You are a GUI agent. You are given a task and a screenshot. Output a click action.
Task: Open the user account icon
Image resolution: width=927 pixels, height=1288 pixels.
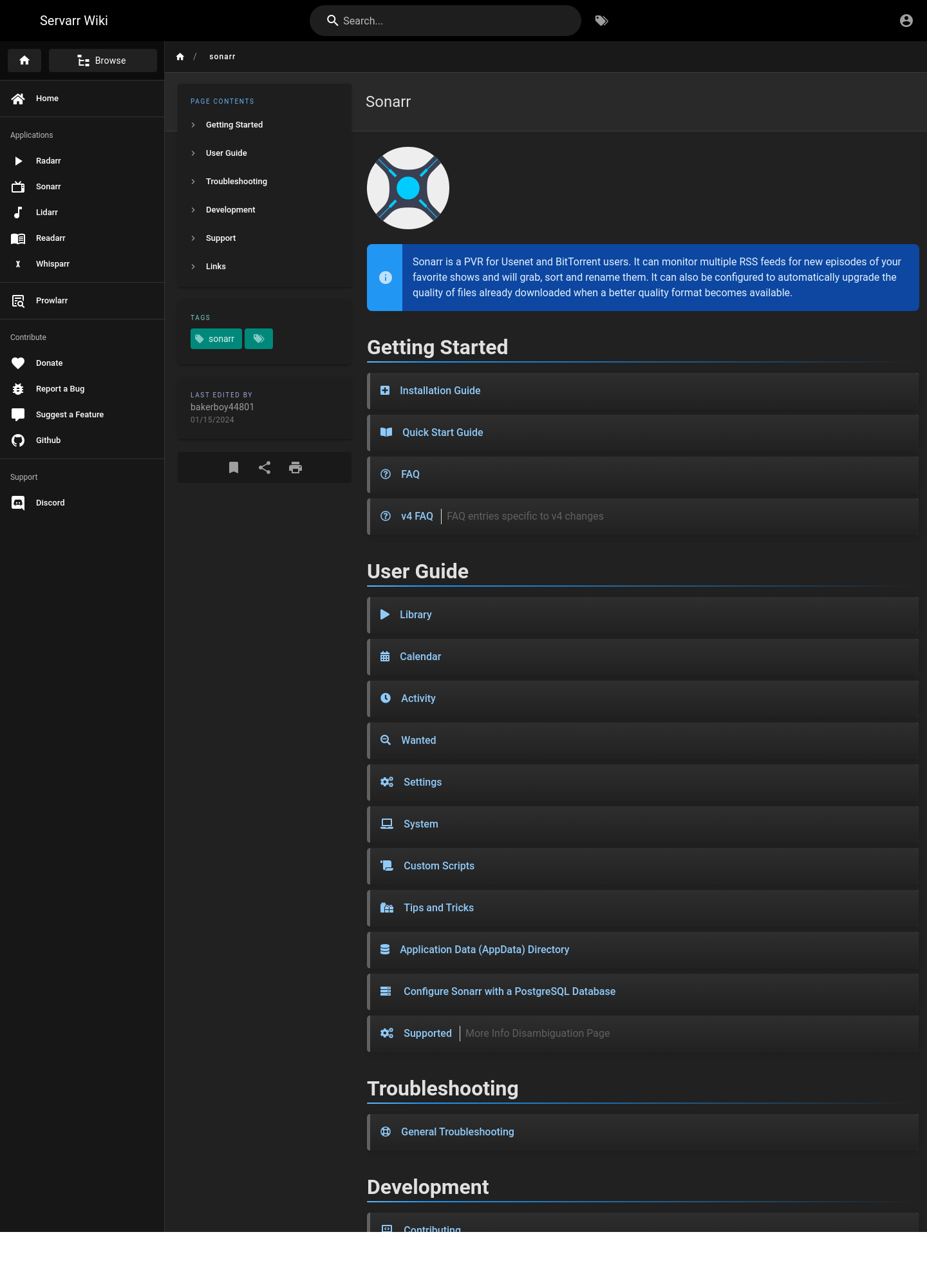click(x=906, y=21)
